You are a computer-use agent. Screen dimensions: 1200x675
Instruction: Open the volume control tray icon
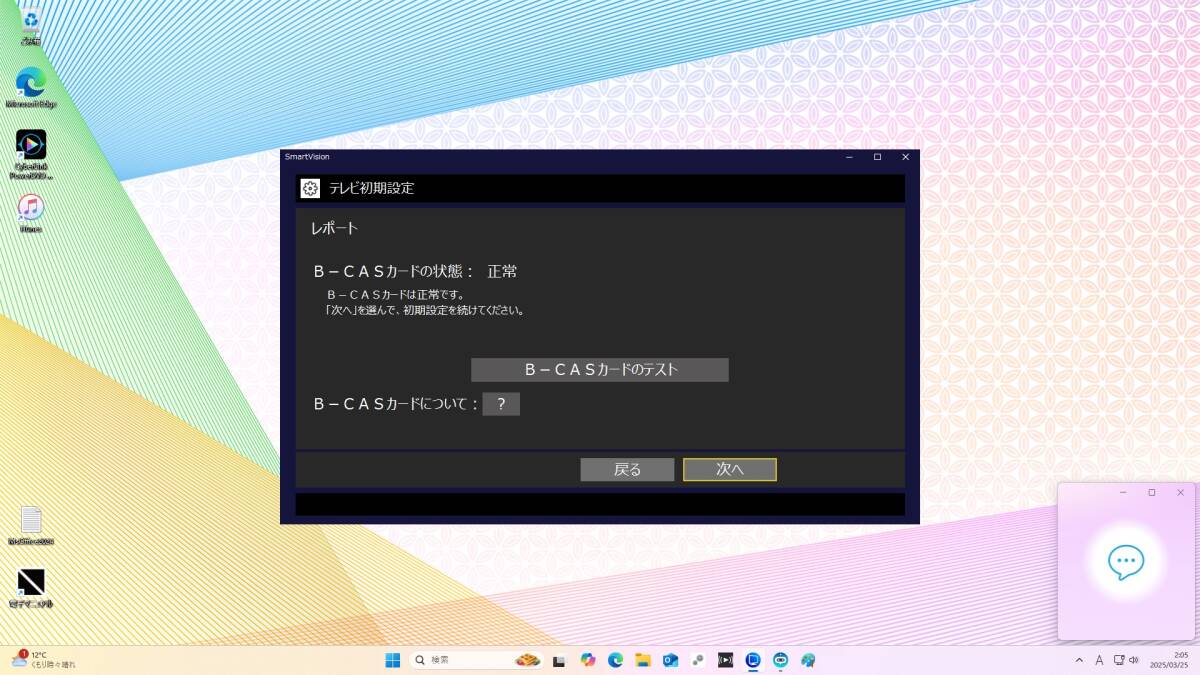click(1134, 660)
